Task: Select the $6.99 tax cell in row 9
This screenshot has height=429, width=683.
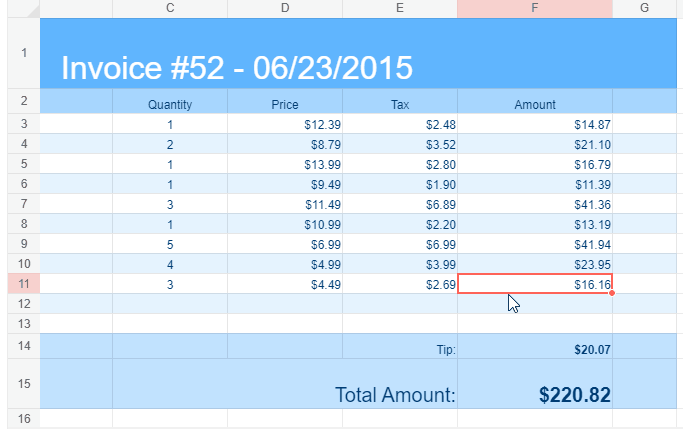Action: (400, 244)
